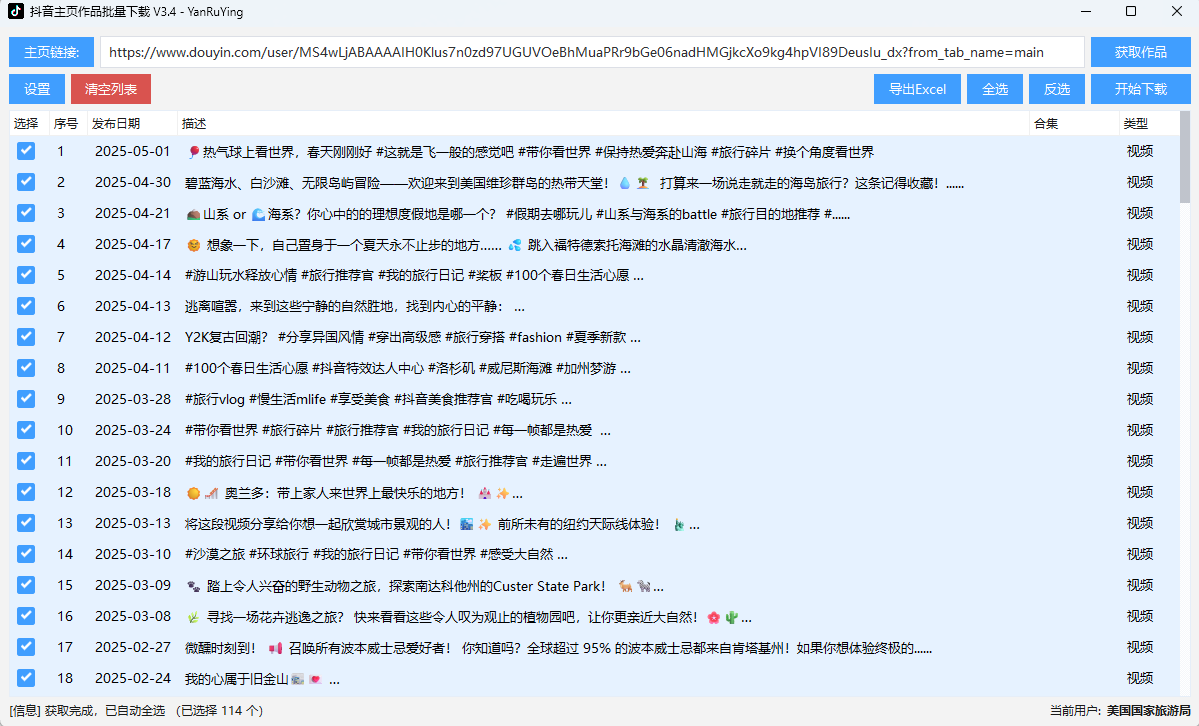
Task: Click description #我的旅行日记 #带你看世界 #每一帧
Action: coord(395,461)
